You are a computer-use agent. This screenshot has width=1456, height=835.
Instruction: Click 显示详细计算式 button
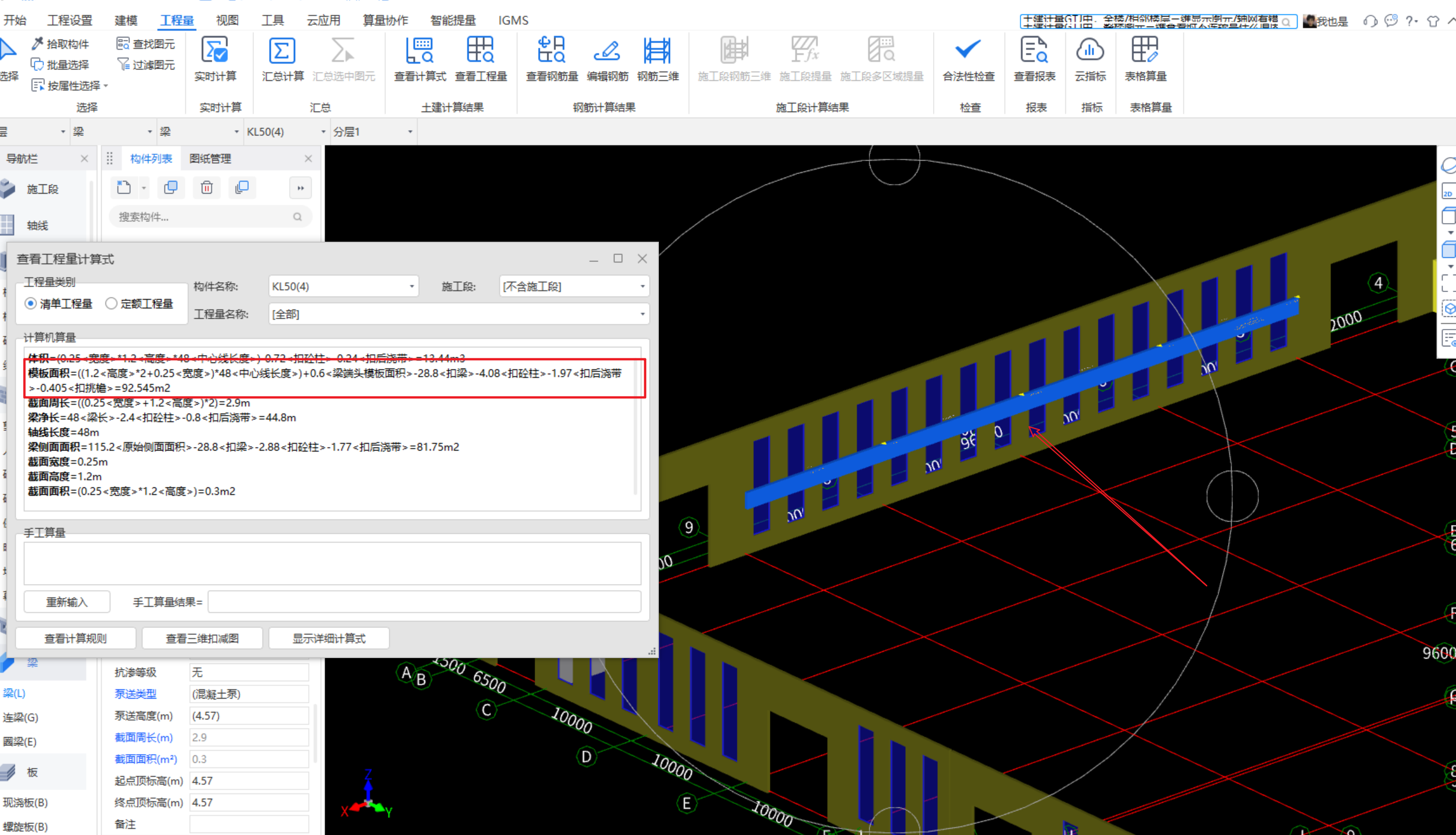click(329, 638)
